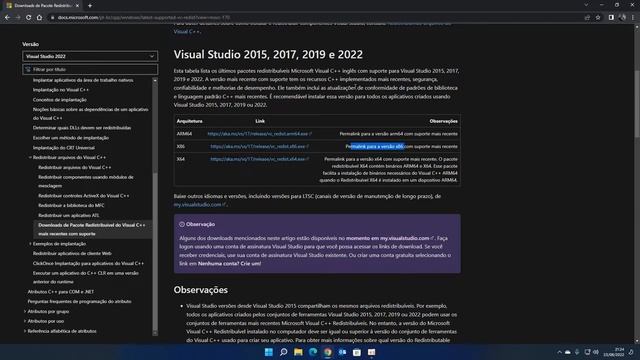The height and width of the screenshot is (360, 640).
Task: Click the Filtrar por título field
Action: (90, 69)
